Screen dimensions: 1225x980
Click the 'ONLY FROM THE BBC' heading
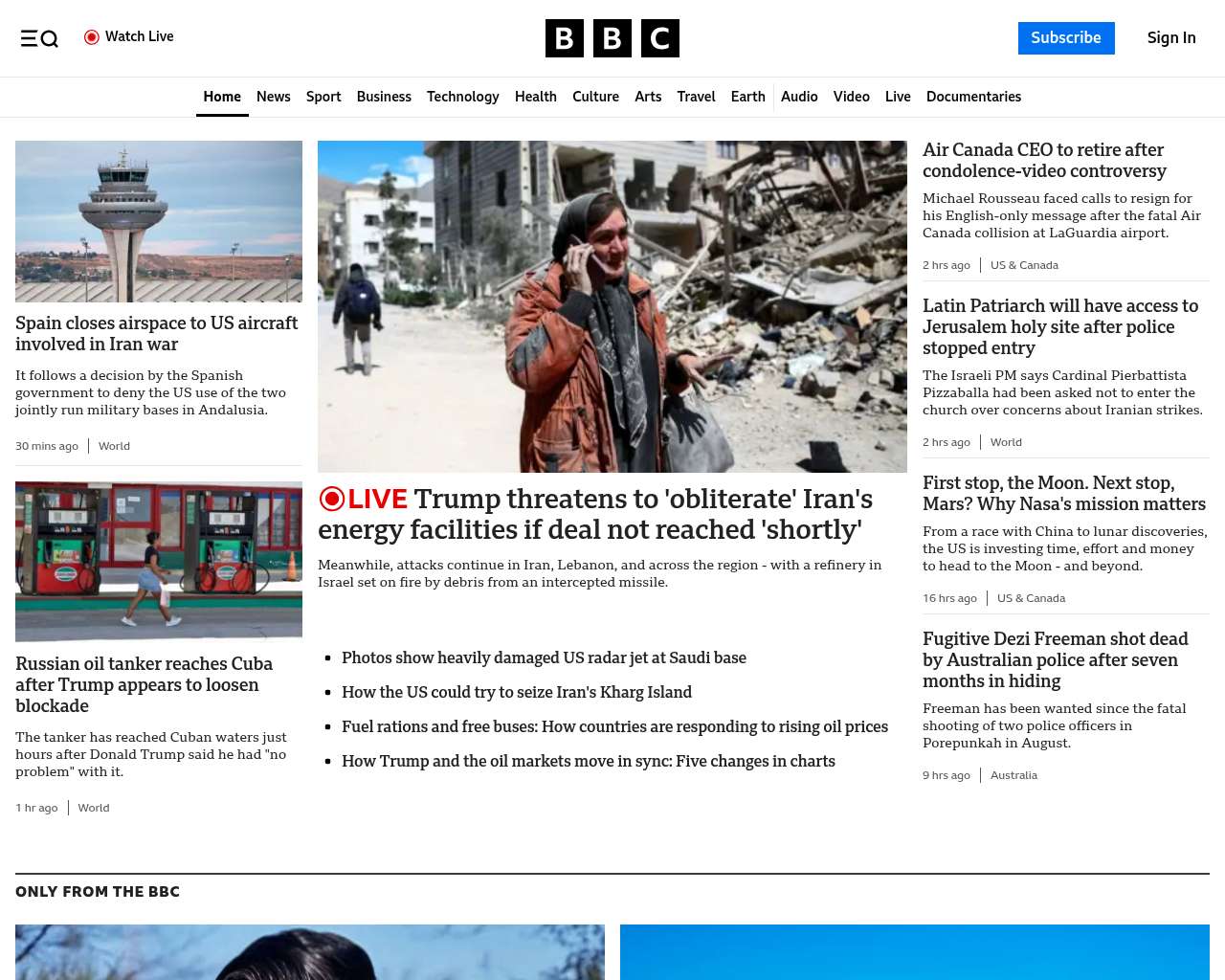coord(98,892)
